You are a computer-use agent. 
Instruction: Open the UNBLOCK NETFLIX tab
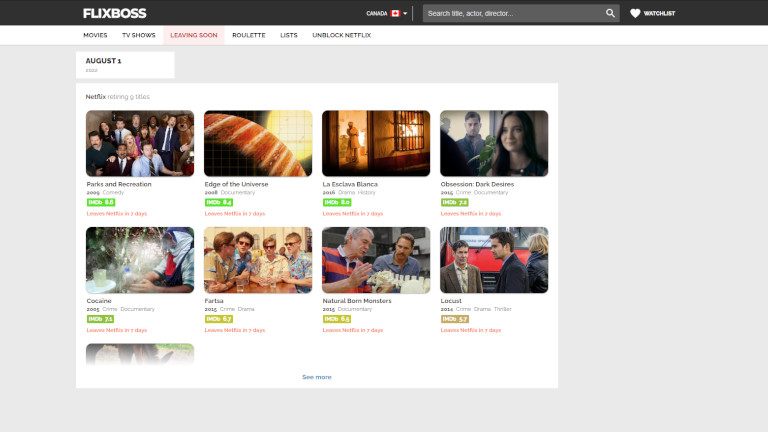click(x=341, y=35)
